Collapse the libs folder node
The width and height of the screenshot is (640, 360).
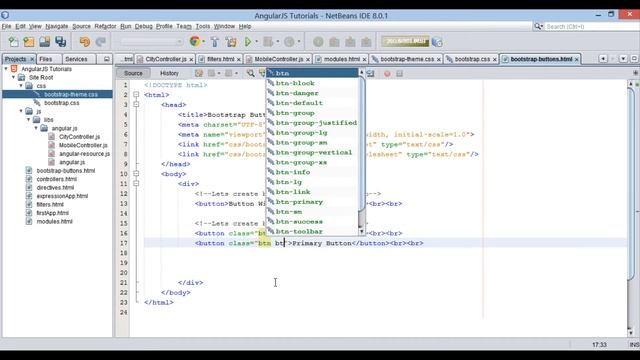point(29,120)
